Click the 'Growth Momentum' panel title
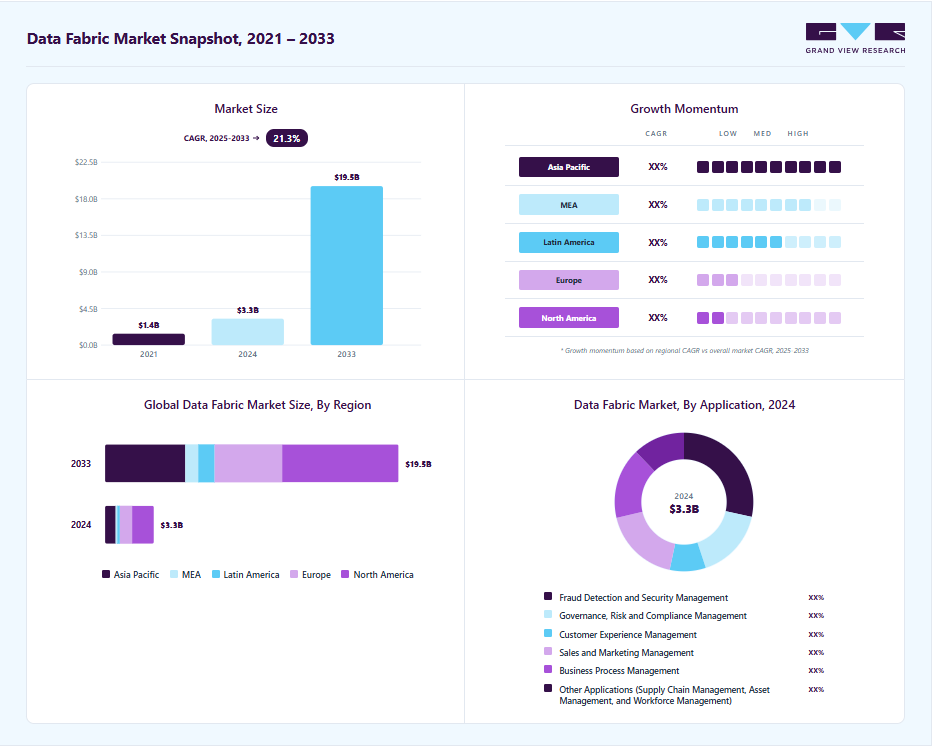Screen dimensions: 933x746 pyautogui.click(x=684, y=109)
